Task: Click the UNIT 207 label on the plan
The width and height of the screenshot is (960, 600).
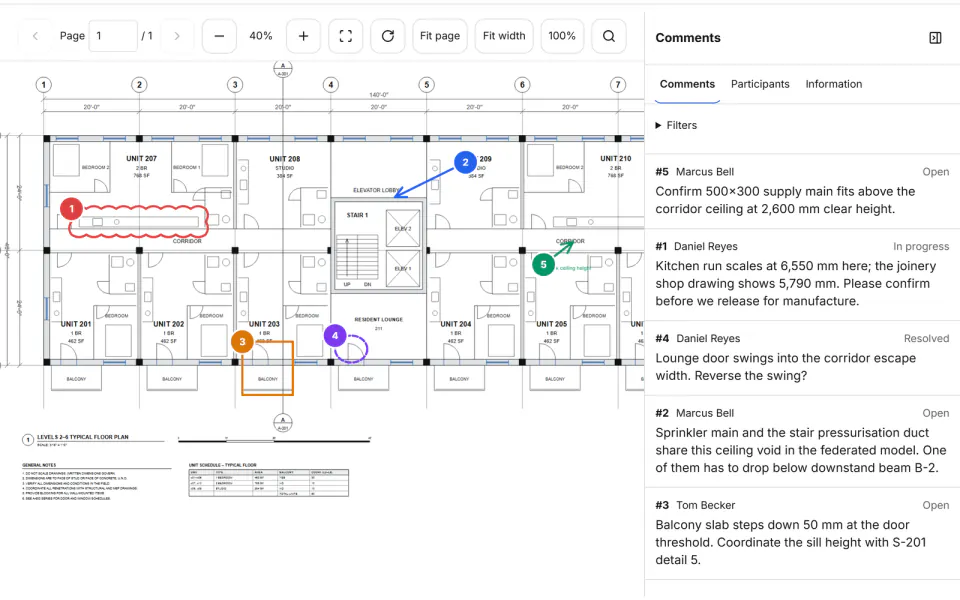Action: (x=141, y=159)
